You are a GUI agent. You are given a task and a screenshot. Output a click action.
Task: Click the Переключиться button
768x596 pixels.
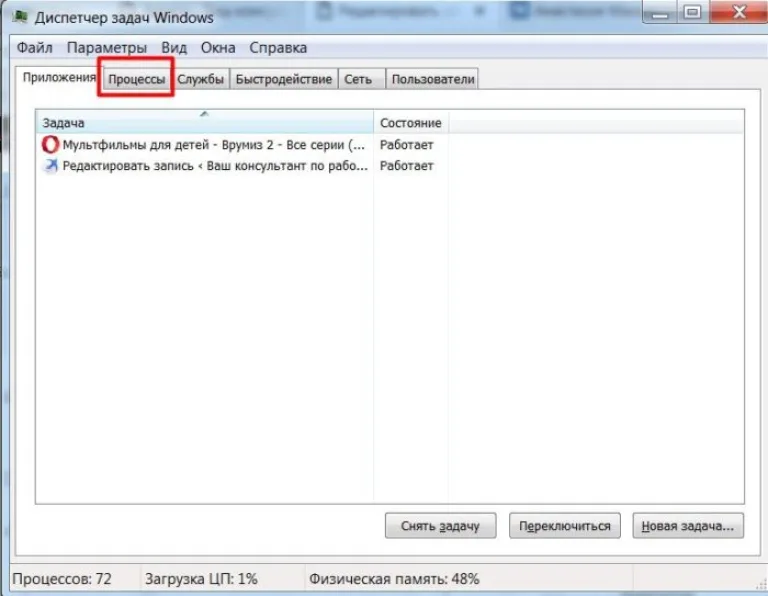coord(565,525)
